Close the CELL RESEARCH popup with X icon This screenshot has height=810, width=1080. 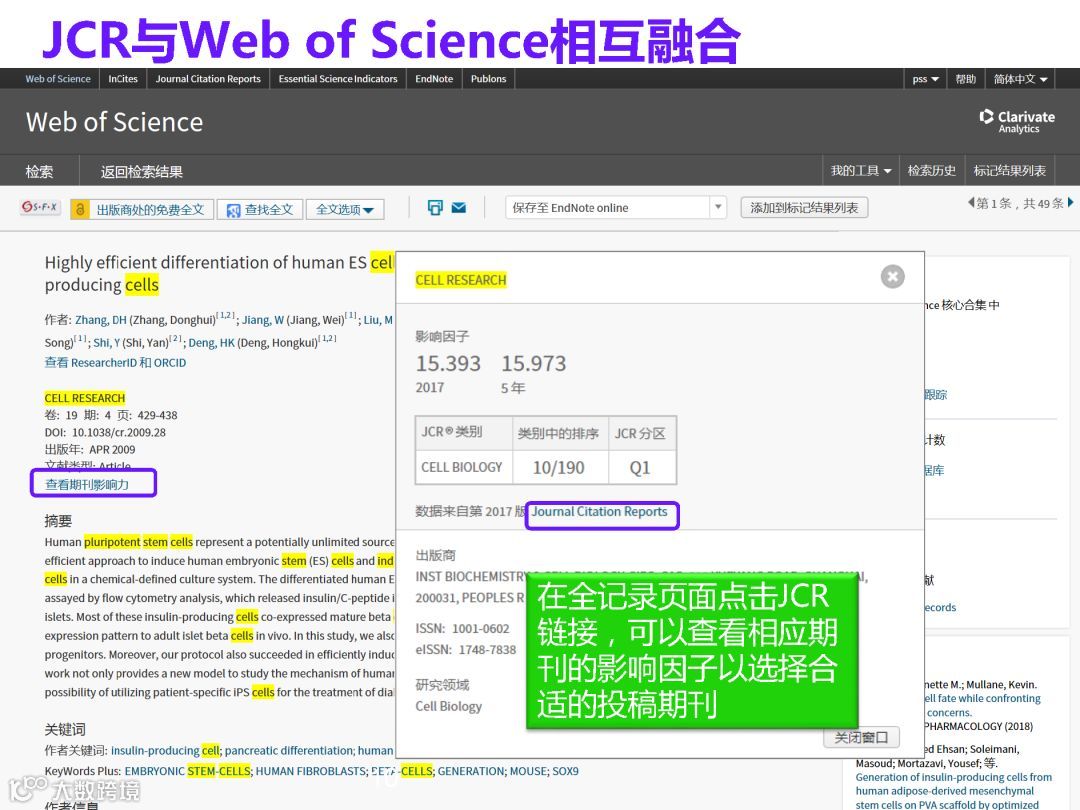coord(893,277)
